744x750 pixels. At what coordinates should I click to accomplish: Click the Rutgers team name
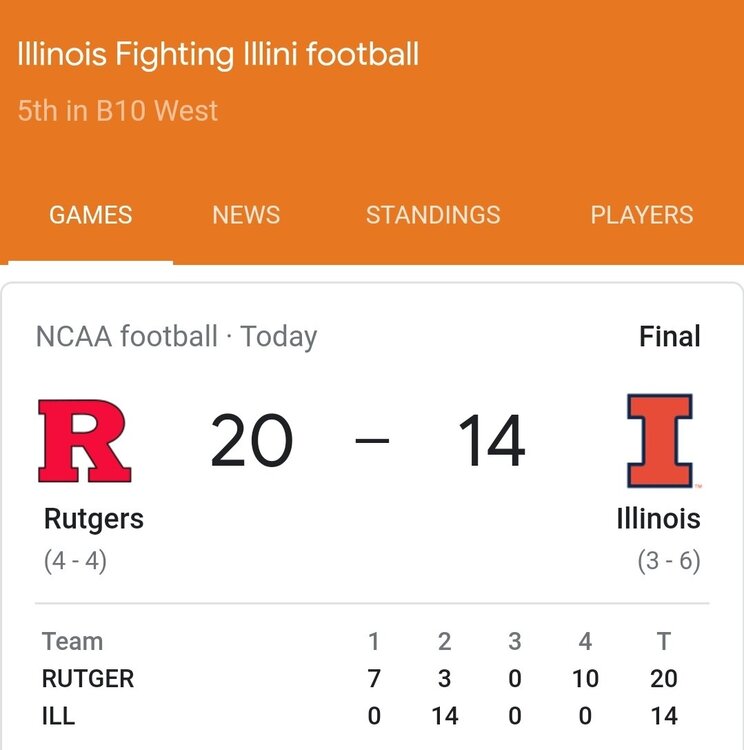click(94, 519)
